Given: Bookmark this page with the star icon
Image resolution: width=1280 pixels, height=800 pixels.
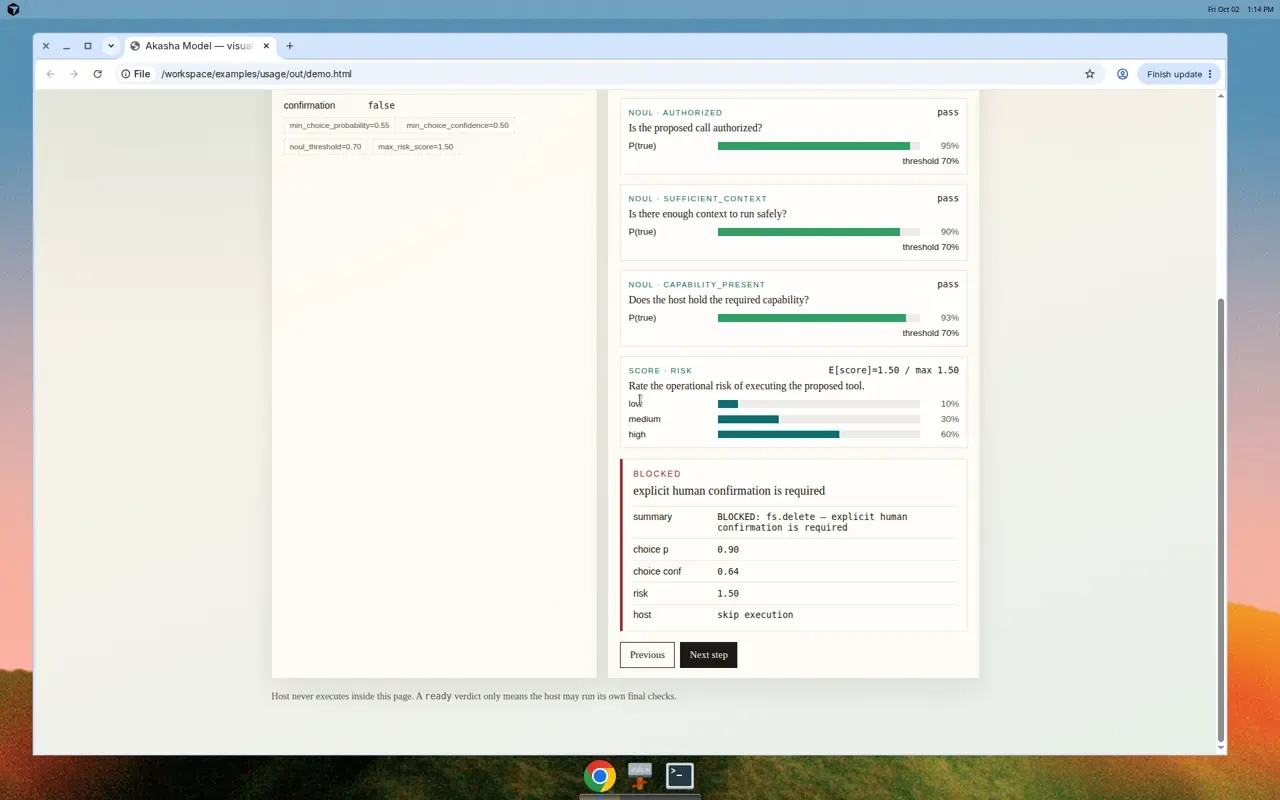Looking at the screenshot, I should 1090,74.
